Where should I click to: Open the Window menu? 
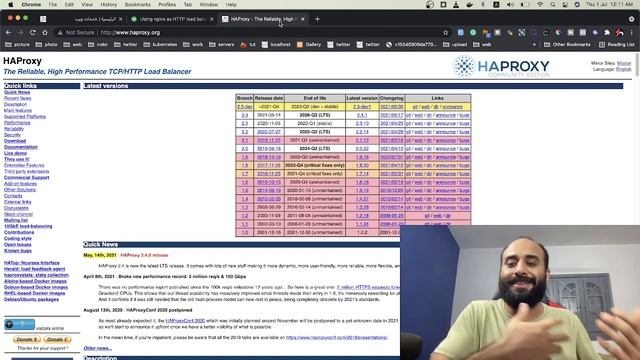209,4
